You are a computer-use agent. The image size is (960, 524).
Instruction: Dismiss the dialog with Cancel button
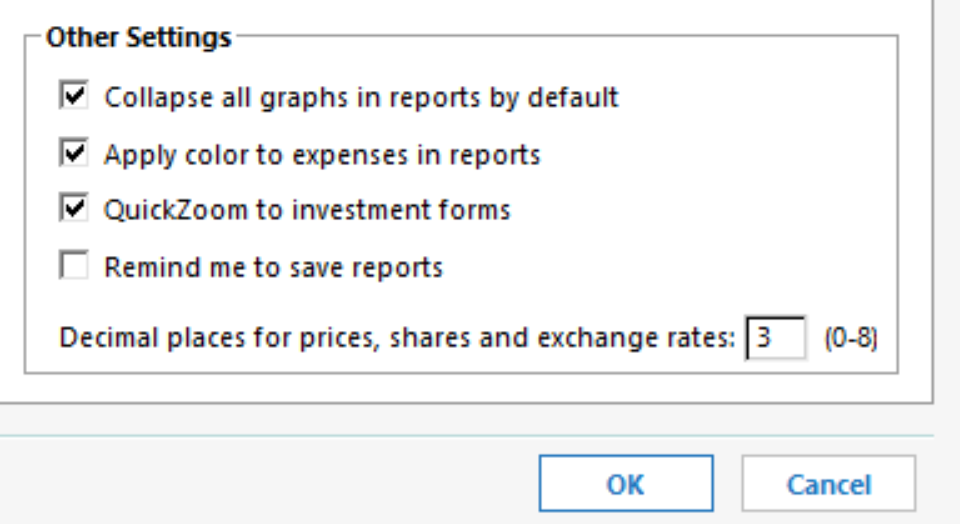(x=828, y=484)
